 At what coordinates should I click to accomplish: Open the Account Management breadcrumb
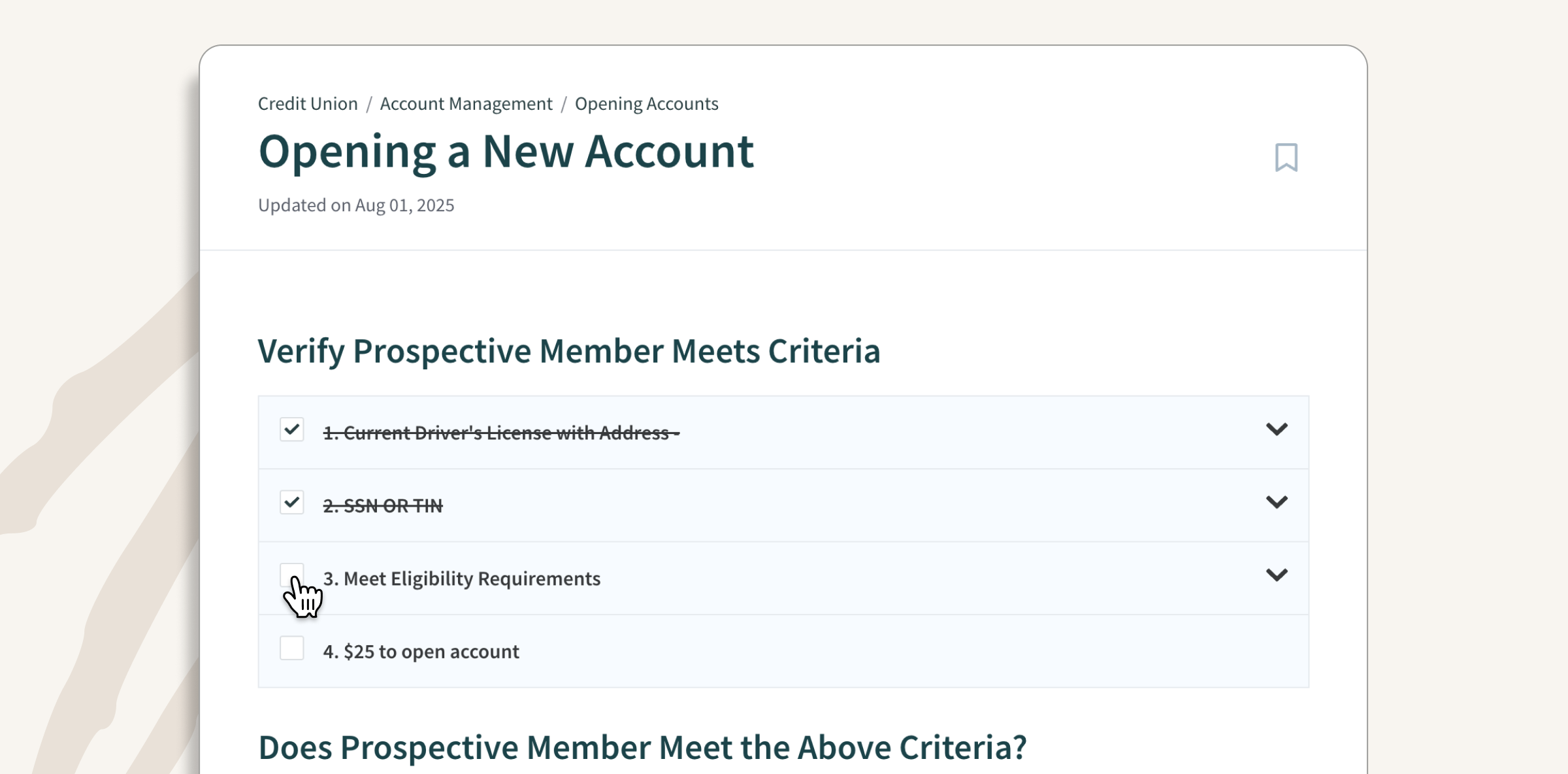coord(466,104)
